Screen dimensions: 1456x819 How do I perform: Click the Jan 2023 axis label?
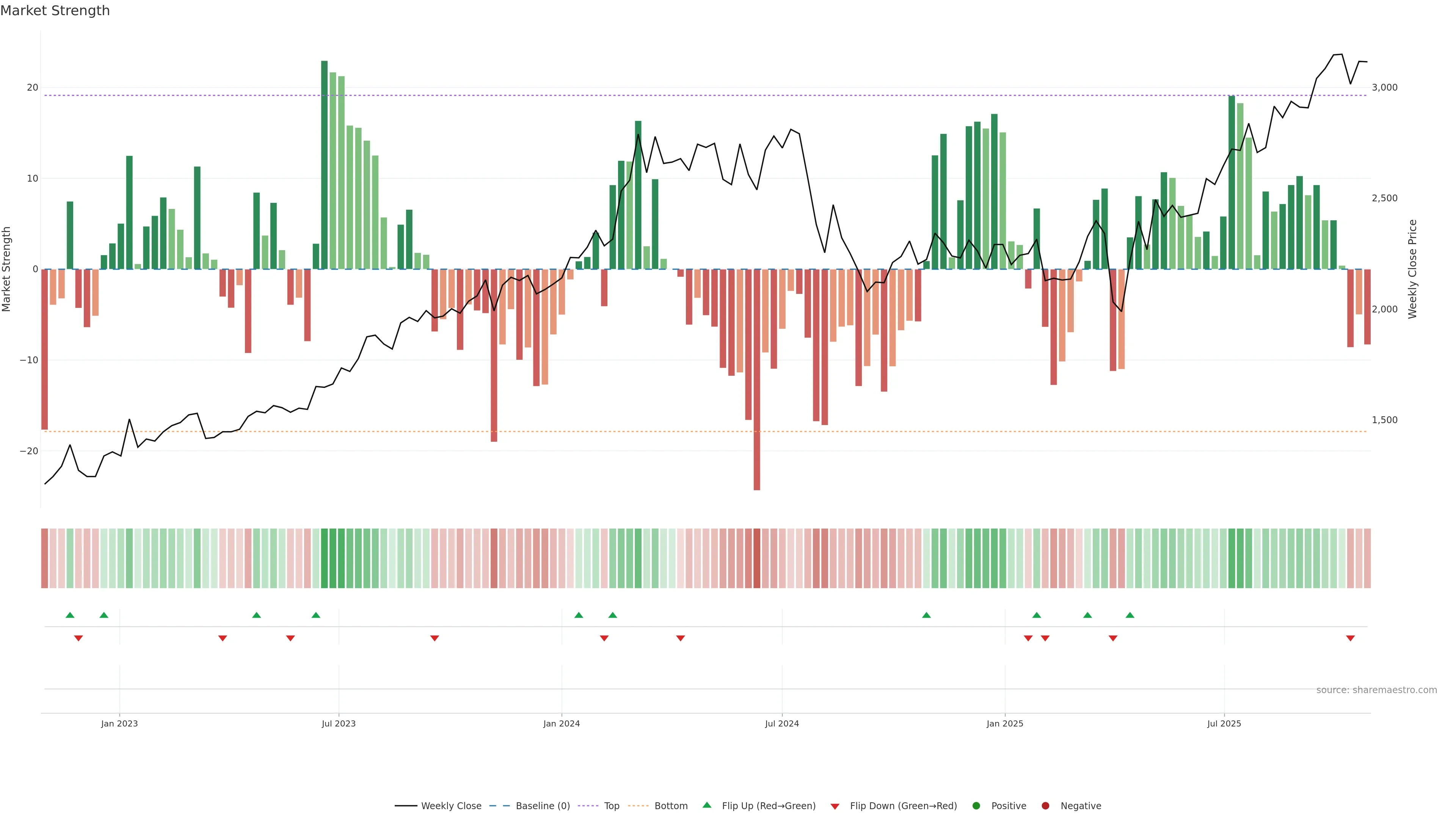119,723
